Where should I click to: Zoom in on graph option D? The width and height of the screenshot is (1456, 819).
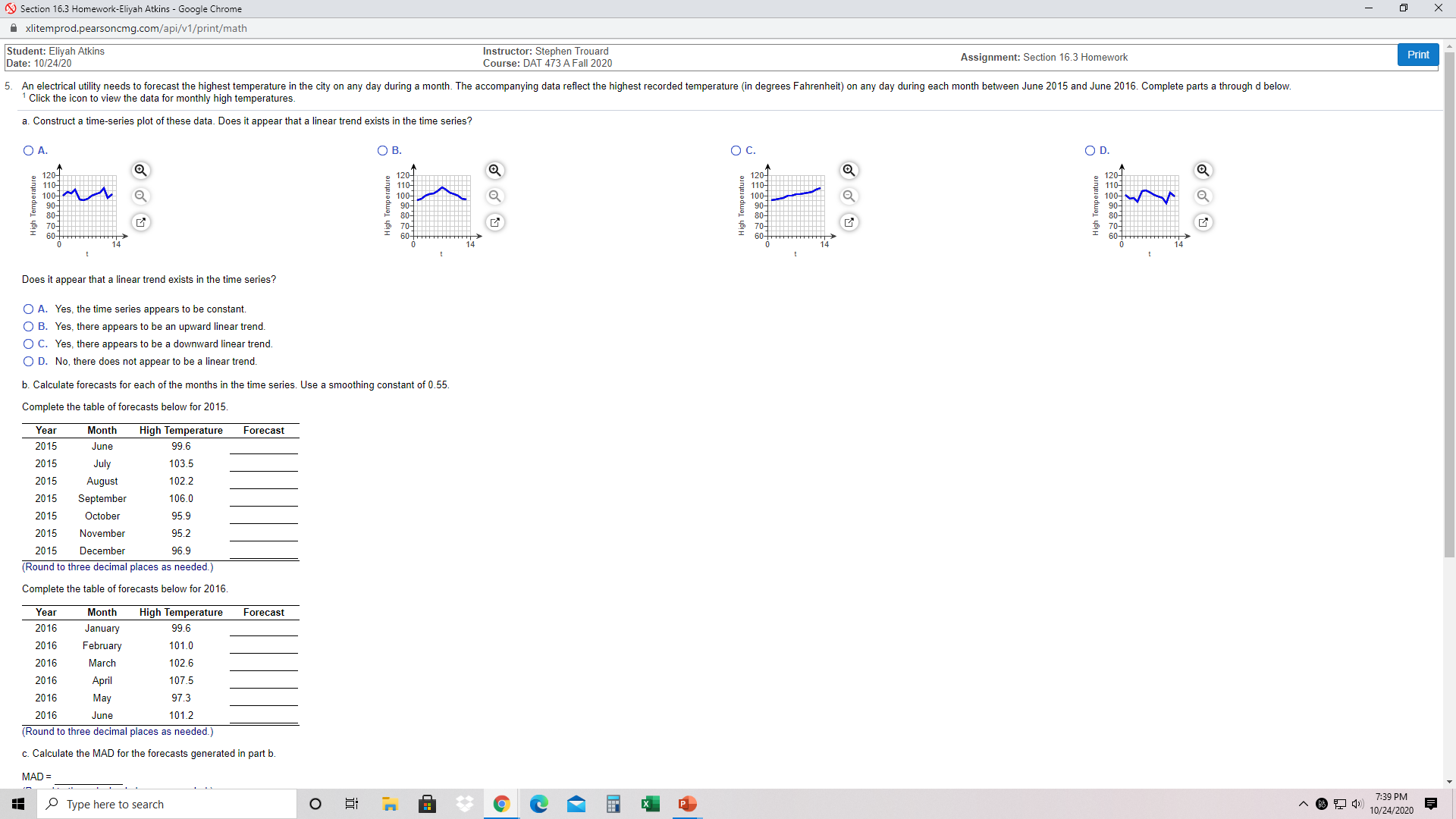click(1204, 170)
